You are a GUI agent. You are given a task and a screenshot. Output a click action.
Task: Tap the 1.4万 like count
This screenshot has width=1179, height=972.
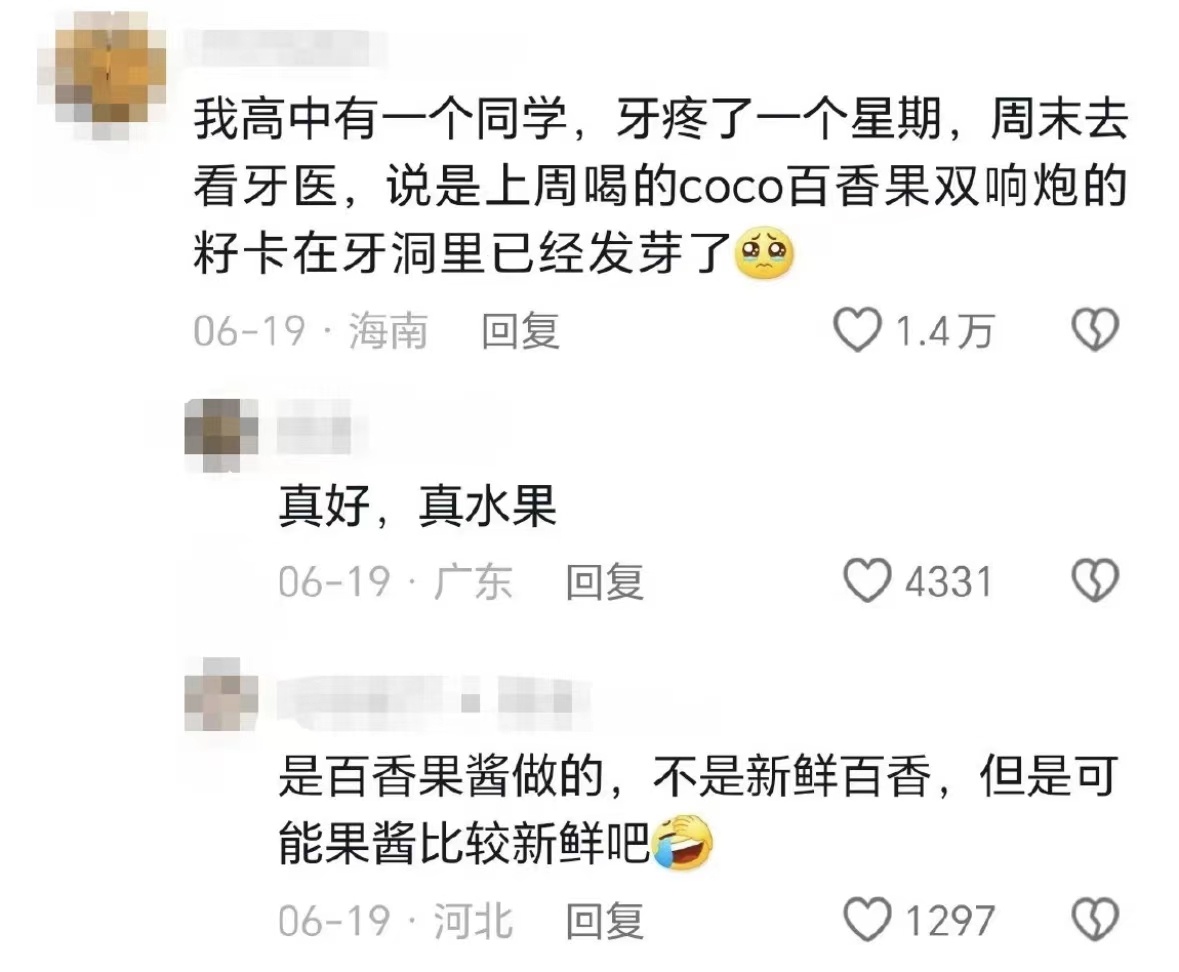(945, 331)
